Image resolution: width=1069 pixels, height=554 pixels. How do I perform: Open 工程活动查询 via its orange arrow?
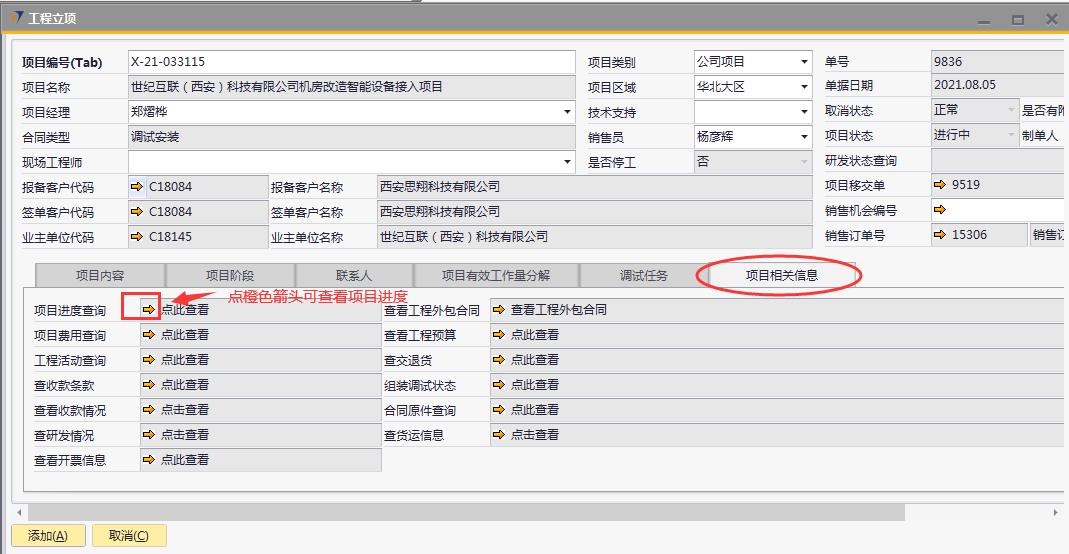click(x=149, y=360)
